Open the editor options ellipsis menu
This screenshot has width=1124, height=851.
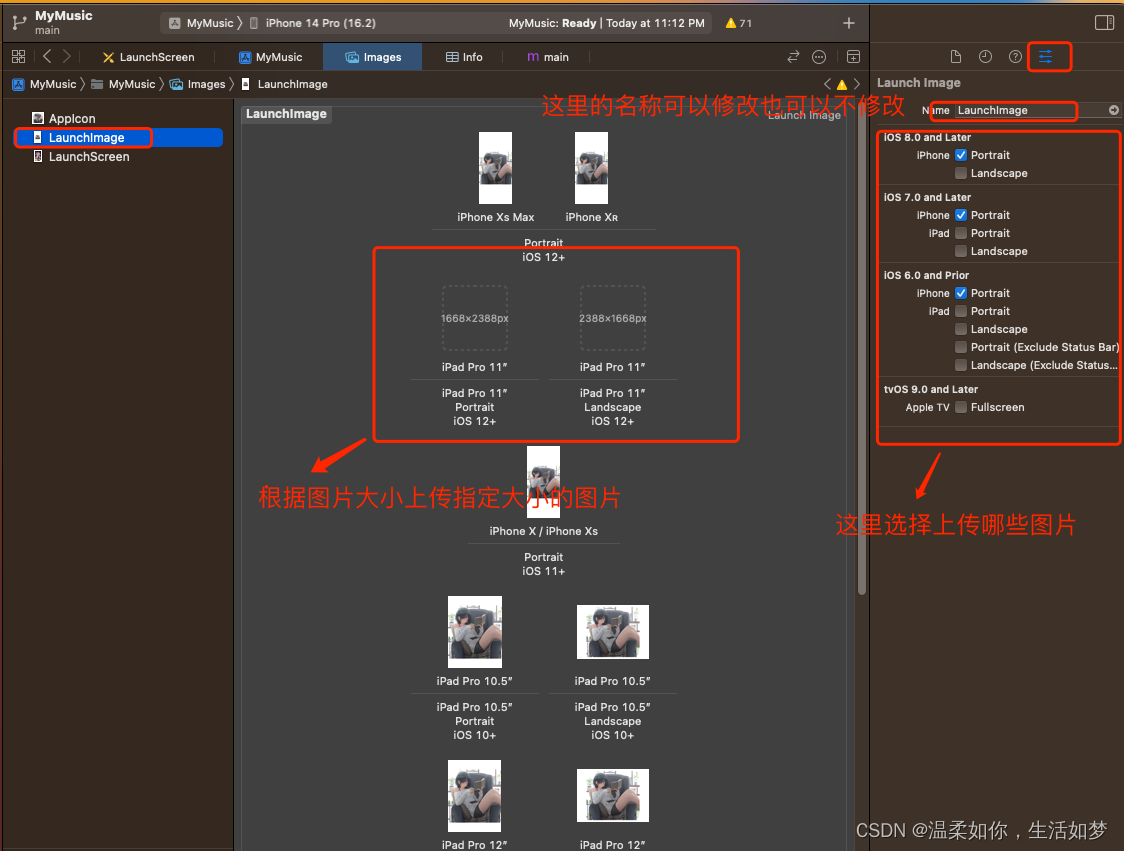(x=818, y=57)
